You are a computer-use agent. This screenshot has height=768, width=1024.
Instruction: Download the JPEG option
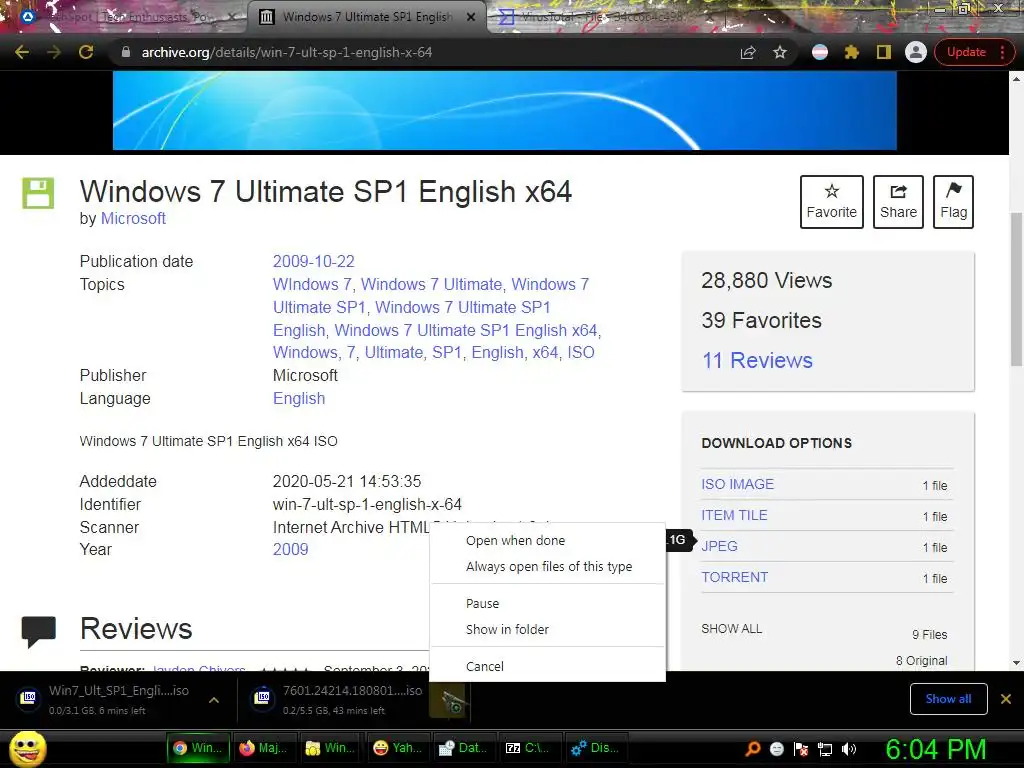pos(719,546)
